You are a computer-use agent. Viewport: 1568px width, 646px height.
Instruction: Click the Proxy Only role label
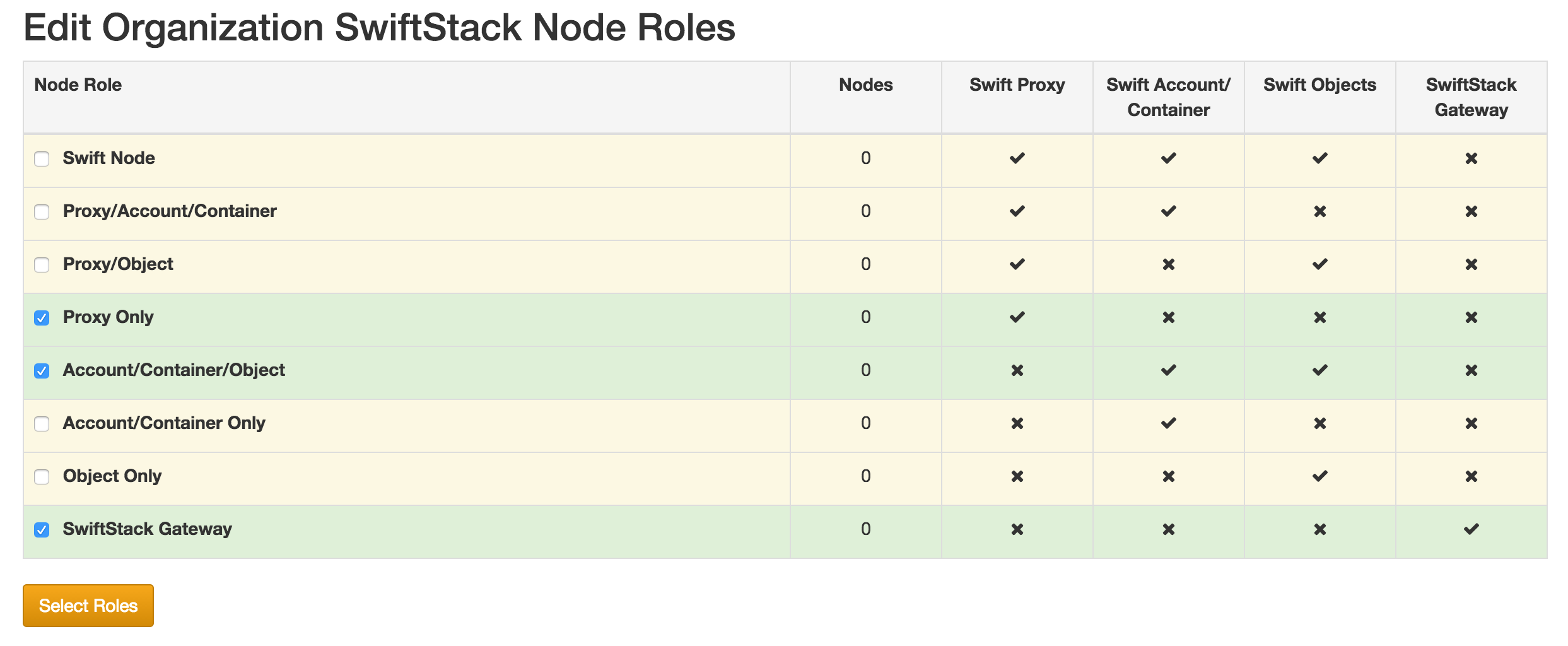tap(108, 317)
